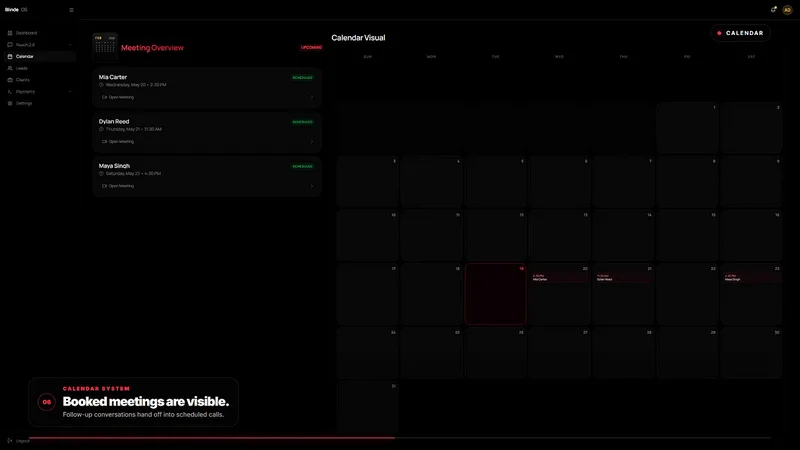Click the Payments icon in sidebar
Screen dimensions: 800x450
point(10,92)
